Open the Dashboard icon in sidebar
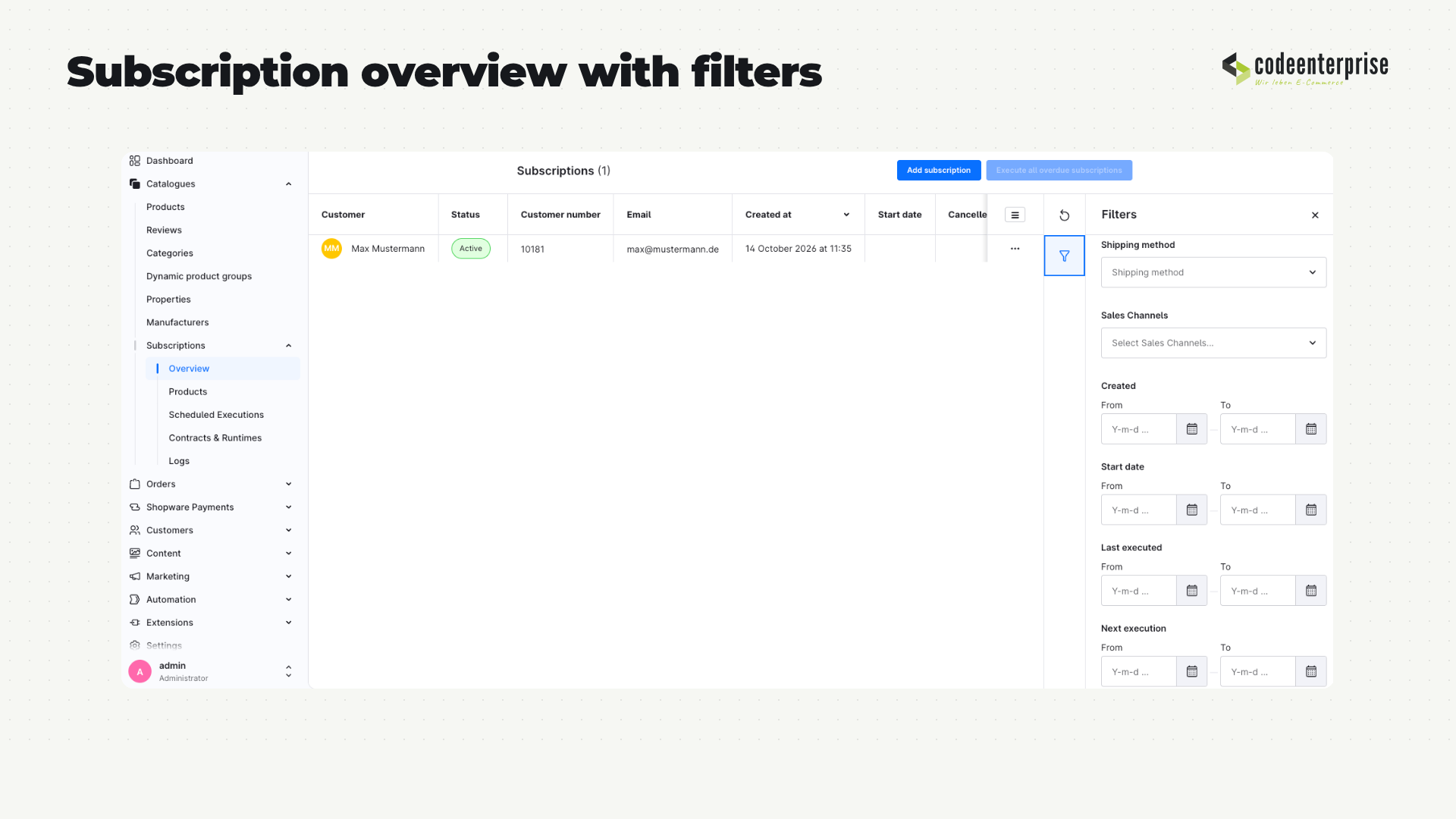This screenshot has width=1456, height=819. coord(135,161)
